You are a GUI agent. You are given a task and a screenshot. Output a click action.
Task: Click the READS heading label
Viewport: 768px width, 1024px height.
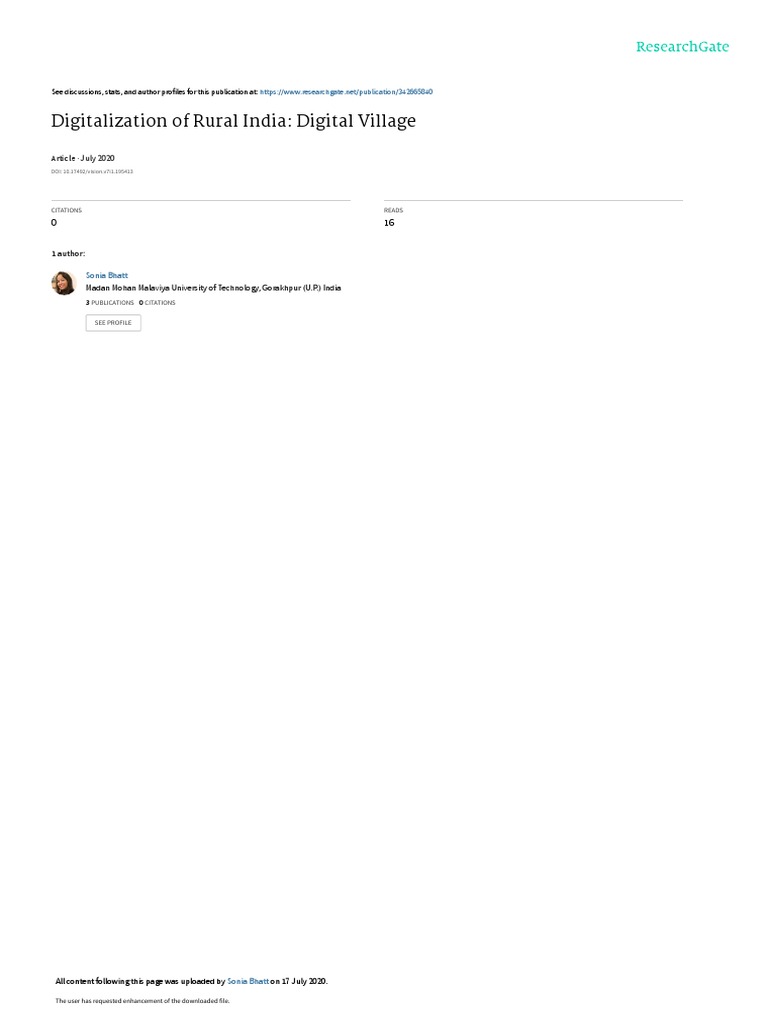pos(393,210)
